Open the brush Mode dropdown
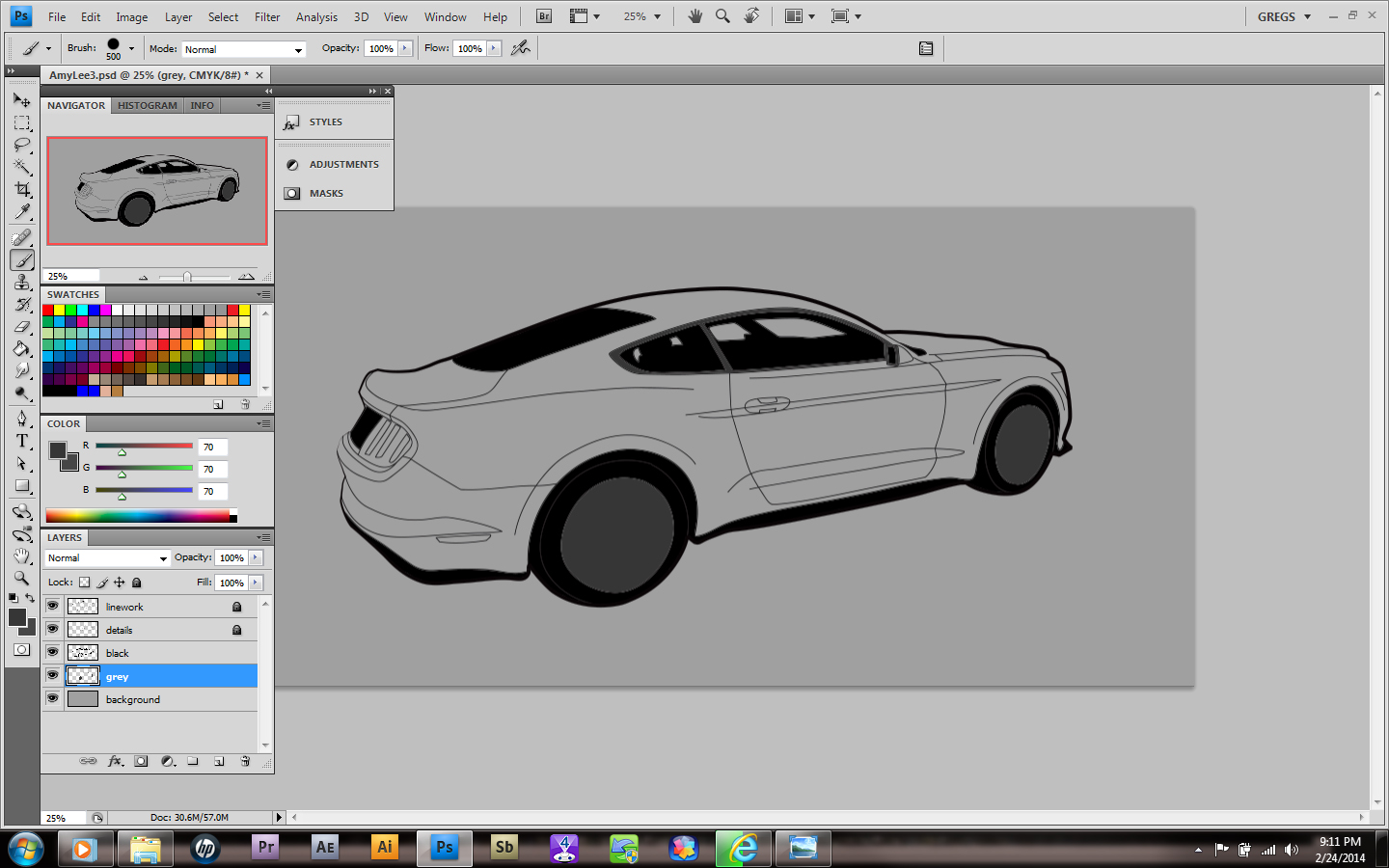 [x=243, y=49]
